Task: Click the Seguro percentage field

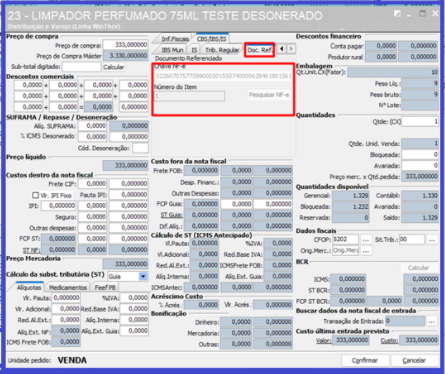Action: [92, 217]
